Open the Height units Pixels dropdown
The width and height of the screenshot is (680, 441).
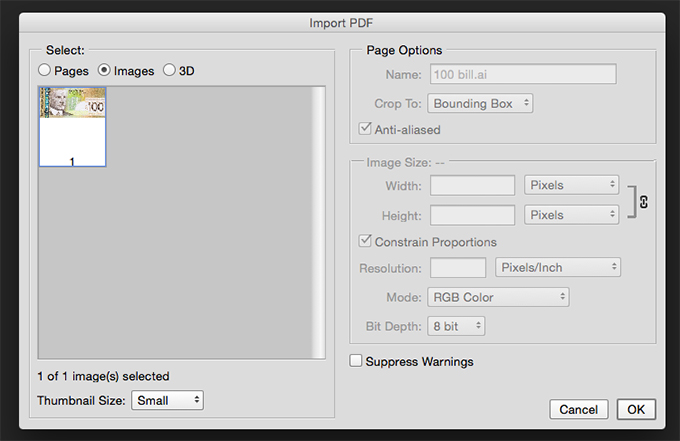pyautogui.click(x=571, y=215)
